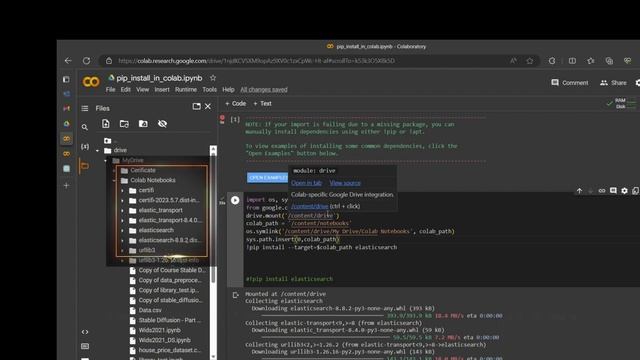This screenshot has width=640, height=360.
Task: Select the Colab Notebooks folder
Action: point(153,180)
